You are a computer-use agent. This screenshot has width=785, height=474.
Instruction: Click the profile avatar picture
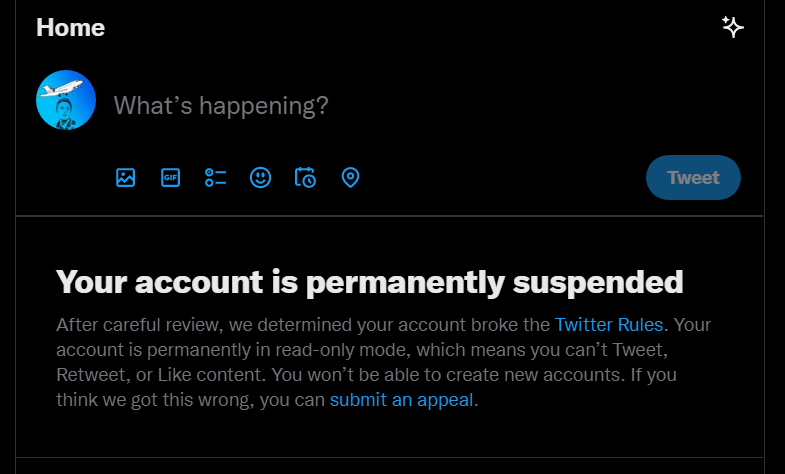(66, 100)
